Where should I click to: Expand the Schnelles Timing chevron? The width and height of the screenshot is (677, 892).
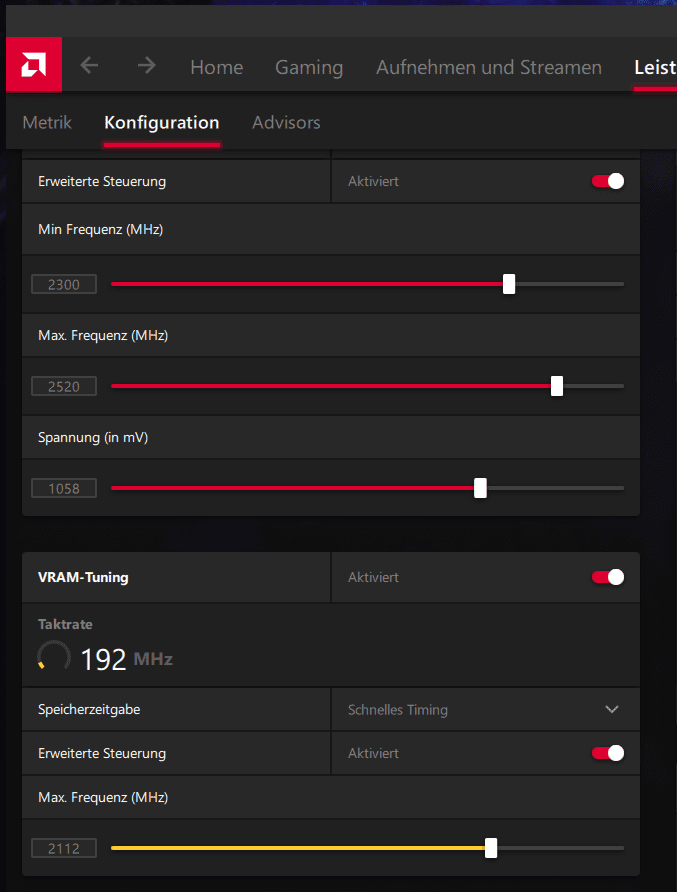[x=612, y=710]
